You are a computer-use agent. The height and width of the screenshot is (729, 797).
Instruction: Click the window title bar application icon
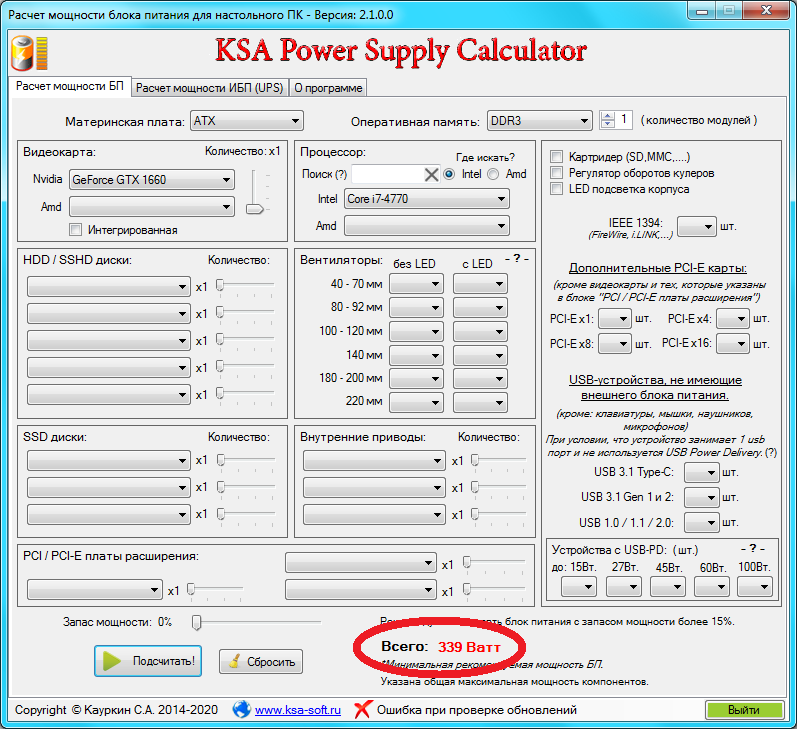tap(14, 11)
